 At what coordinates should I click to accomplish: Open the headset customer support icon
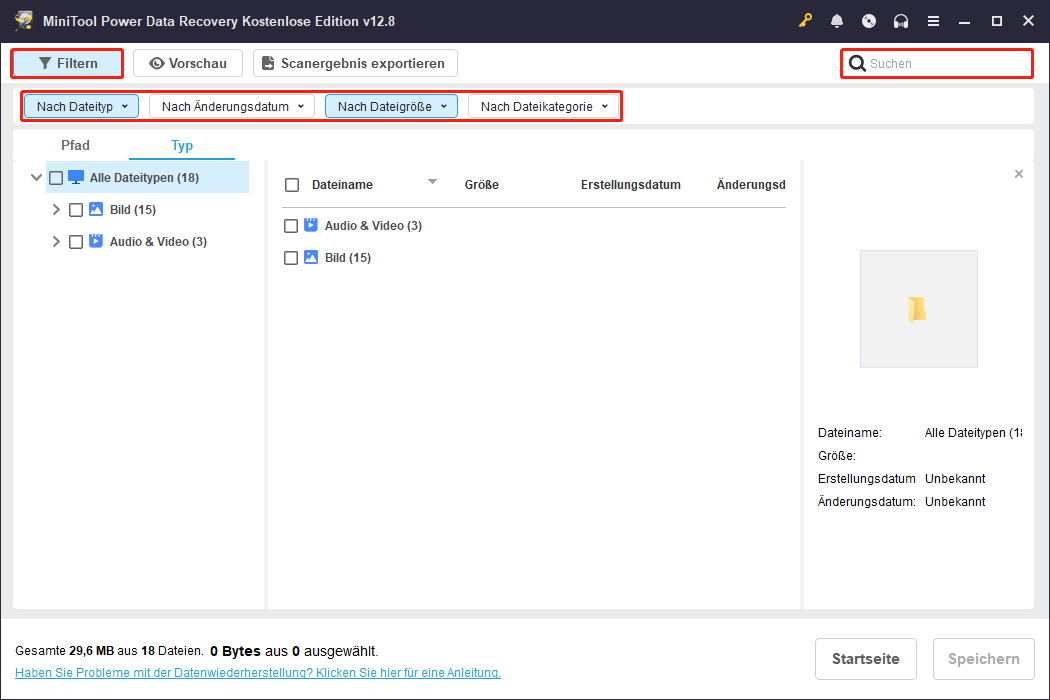900,20
